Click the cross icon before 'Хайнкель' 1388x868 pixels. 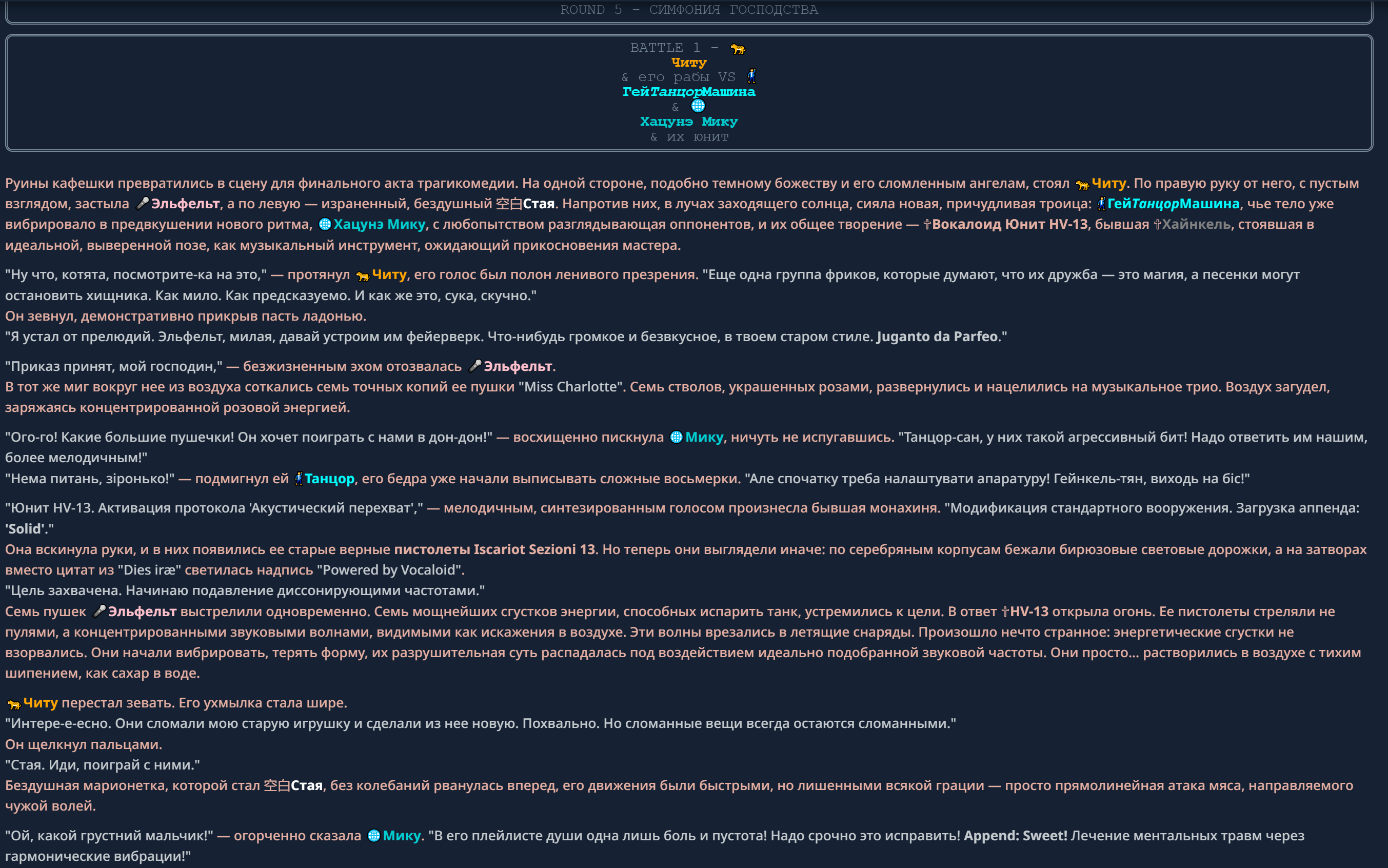pyautogui.click(x=1157, y=225)
